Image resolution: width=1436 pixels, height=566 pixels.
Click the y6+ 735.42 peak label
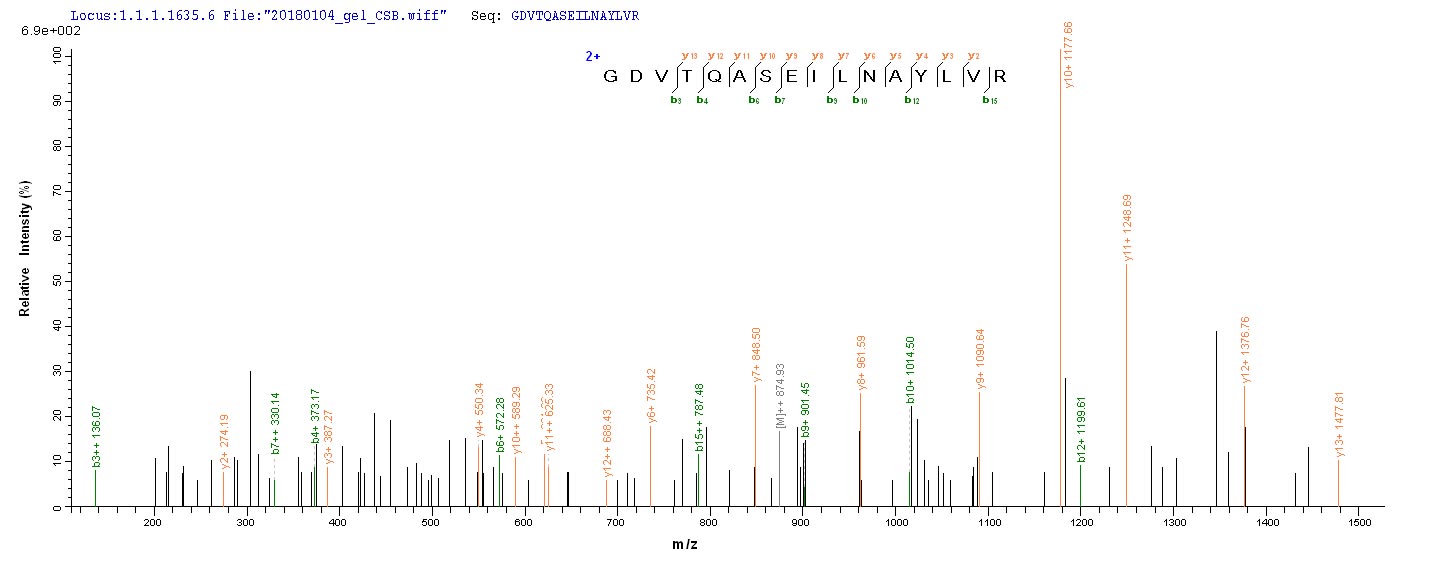pyautogui.click(x=651, y=396)
